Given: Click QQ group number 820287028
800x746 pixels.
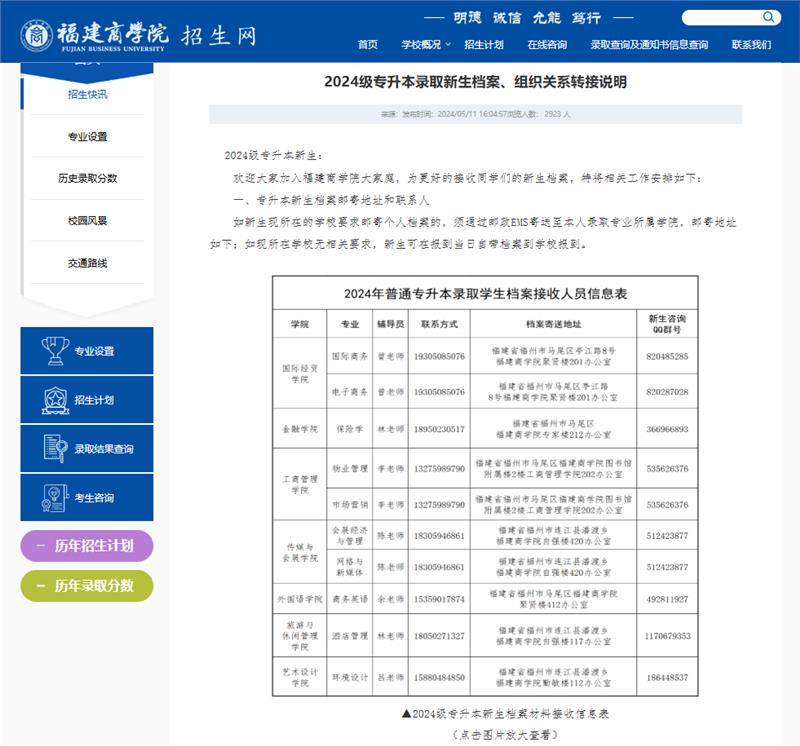Looking at the screenshot, I should 667,392.
